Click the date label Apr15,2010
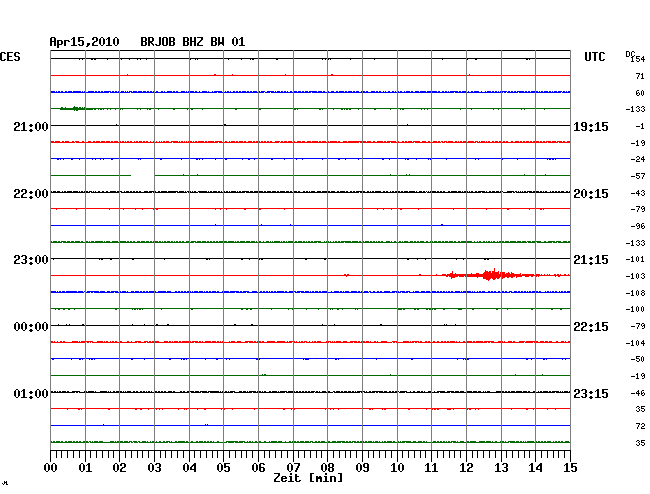Viewport: 650px width, 494px height. (x=84, y=42)
